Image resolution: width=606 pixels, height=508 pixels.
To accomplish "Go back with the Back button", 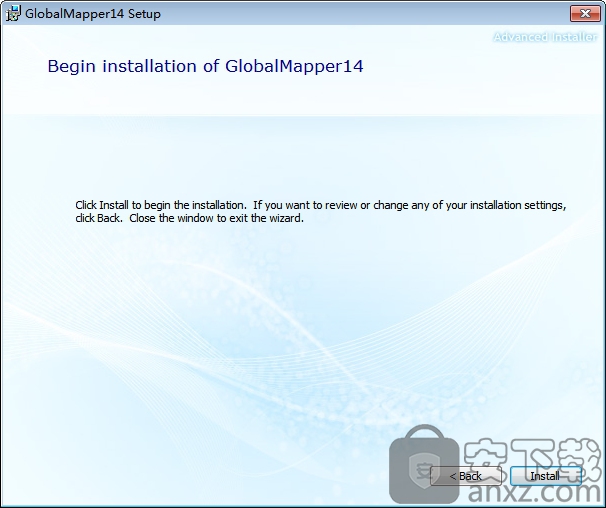I will click(466, 476).
